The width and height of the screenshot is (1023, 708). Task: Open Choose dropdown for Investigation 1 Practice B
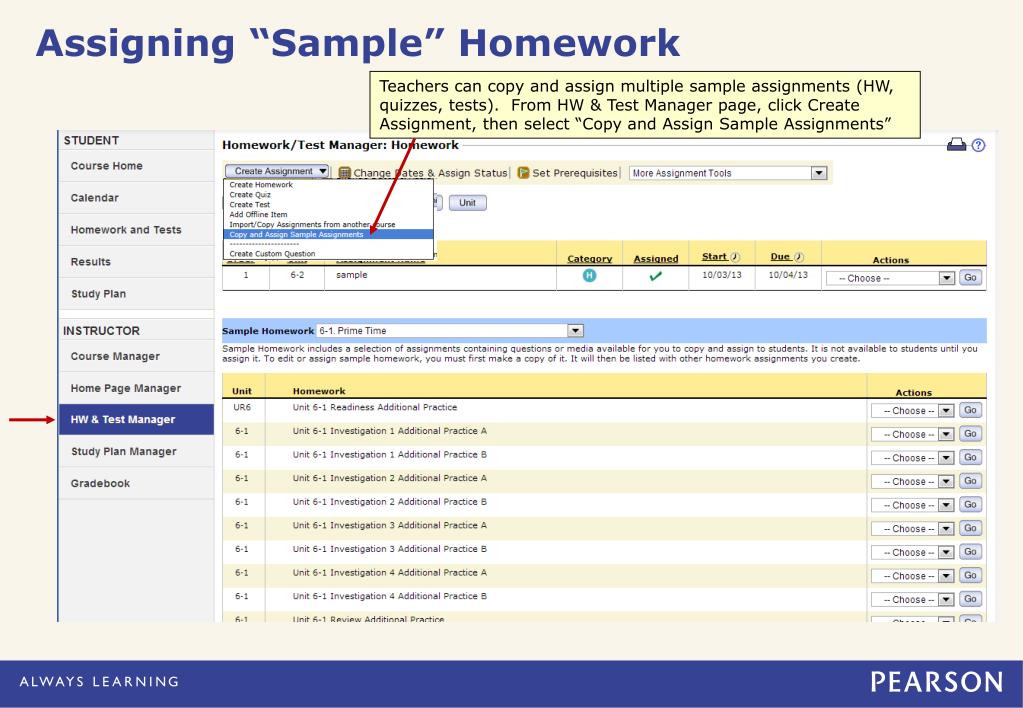(x=912, y=458)
